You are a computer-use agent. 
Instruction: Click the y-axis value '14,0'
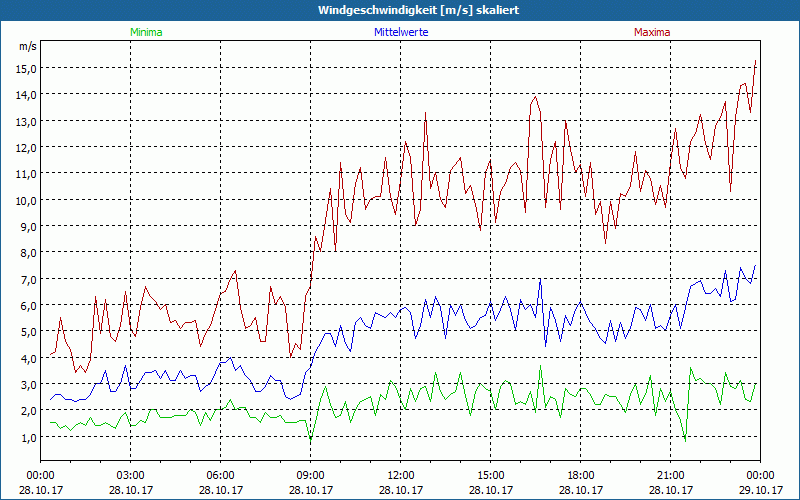(x=26, y=94)
